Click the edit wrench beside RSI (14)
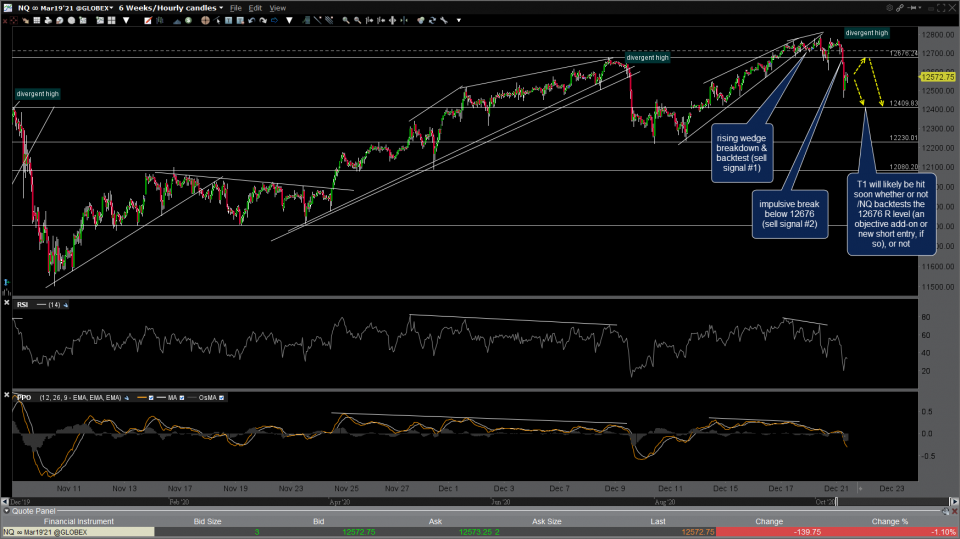960x539 pixels. [x=66, y=304]
